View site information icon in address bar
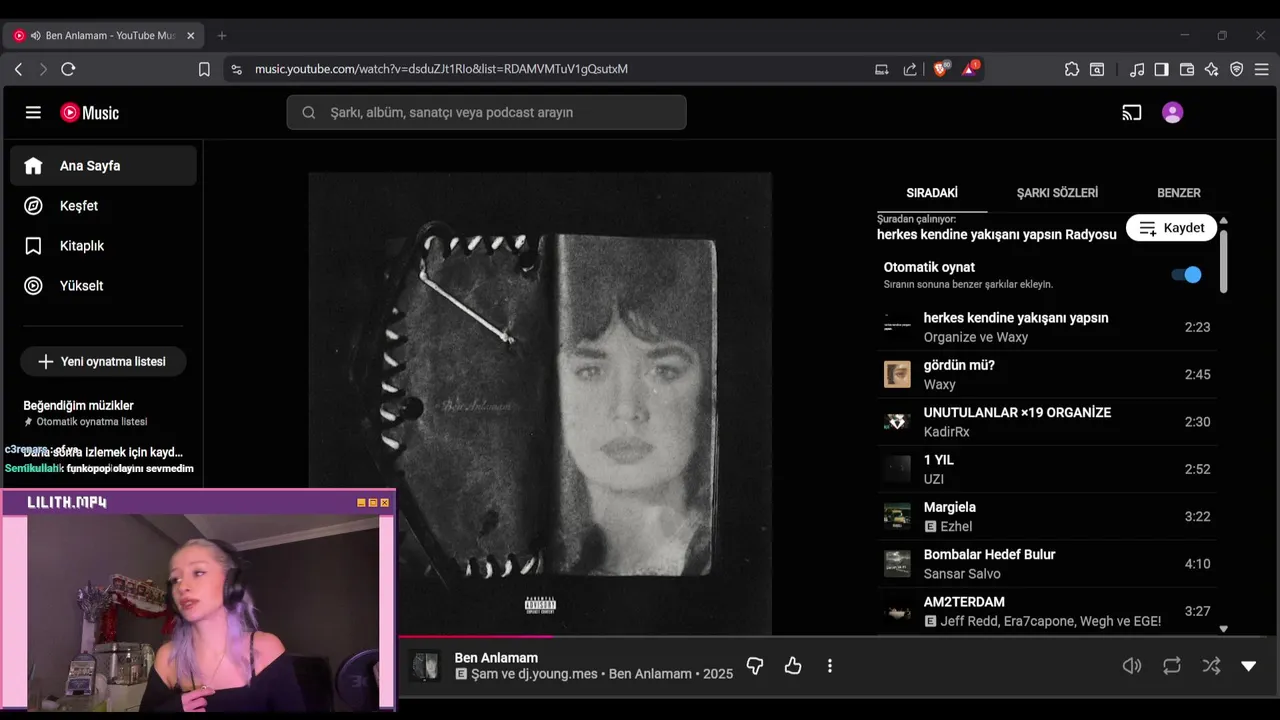This screenshot has width=1280, height=720. point(236,69)
